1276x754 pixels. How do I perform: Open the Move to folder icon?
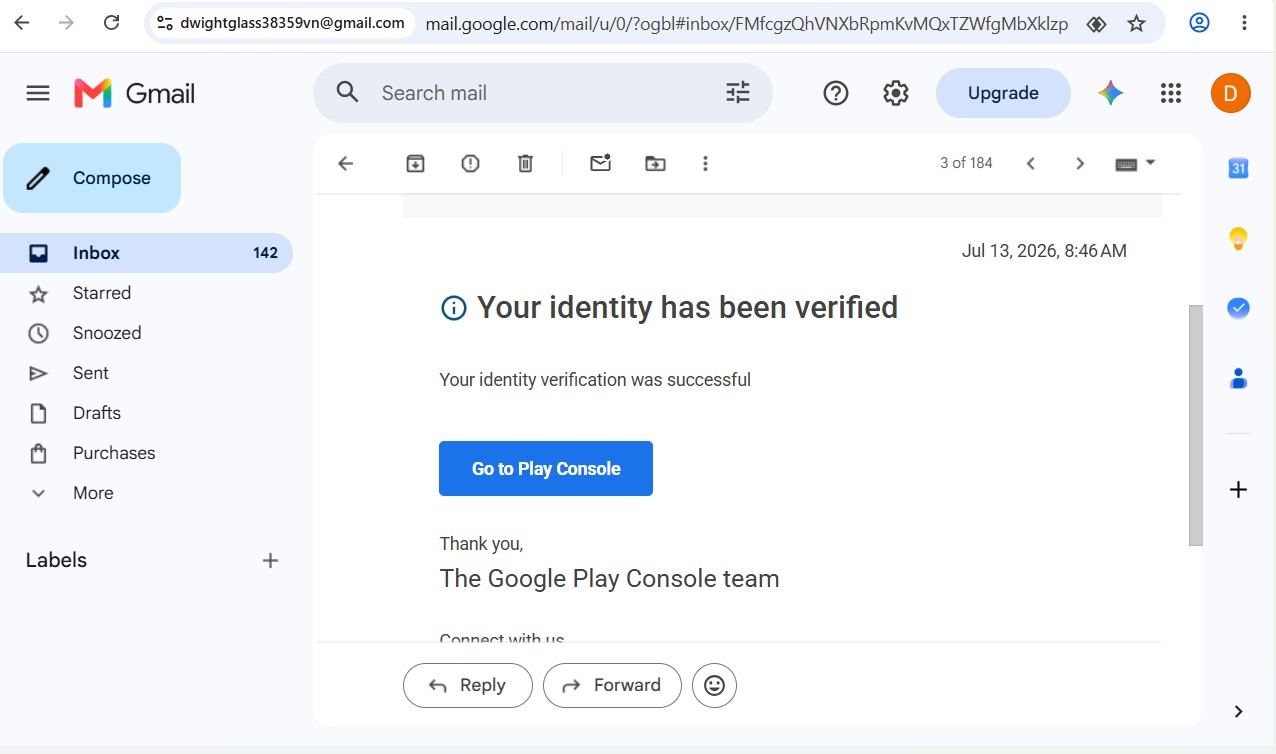click(655, 164)
